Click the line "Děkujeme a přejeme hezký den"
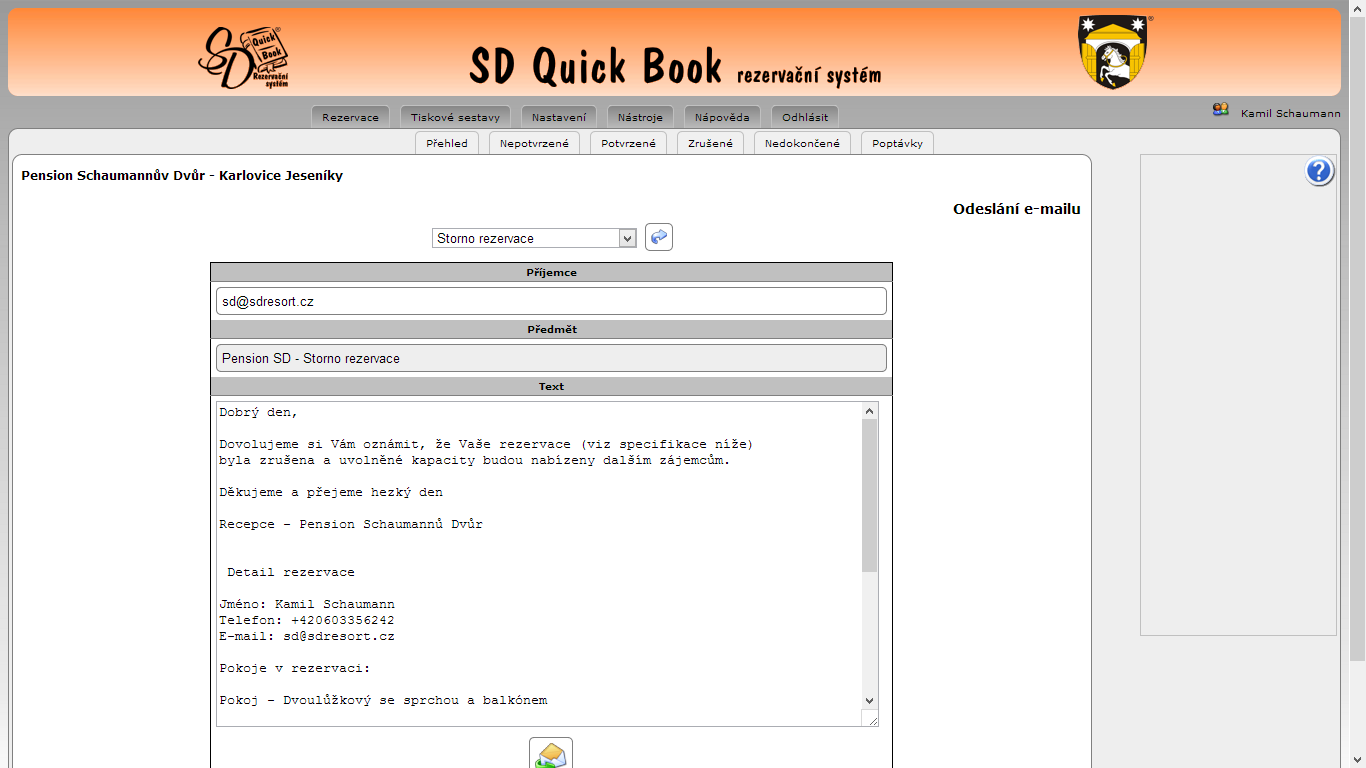Image resolution: width=1366 pixels, height=768 pixels. coord(331,492)
